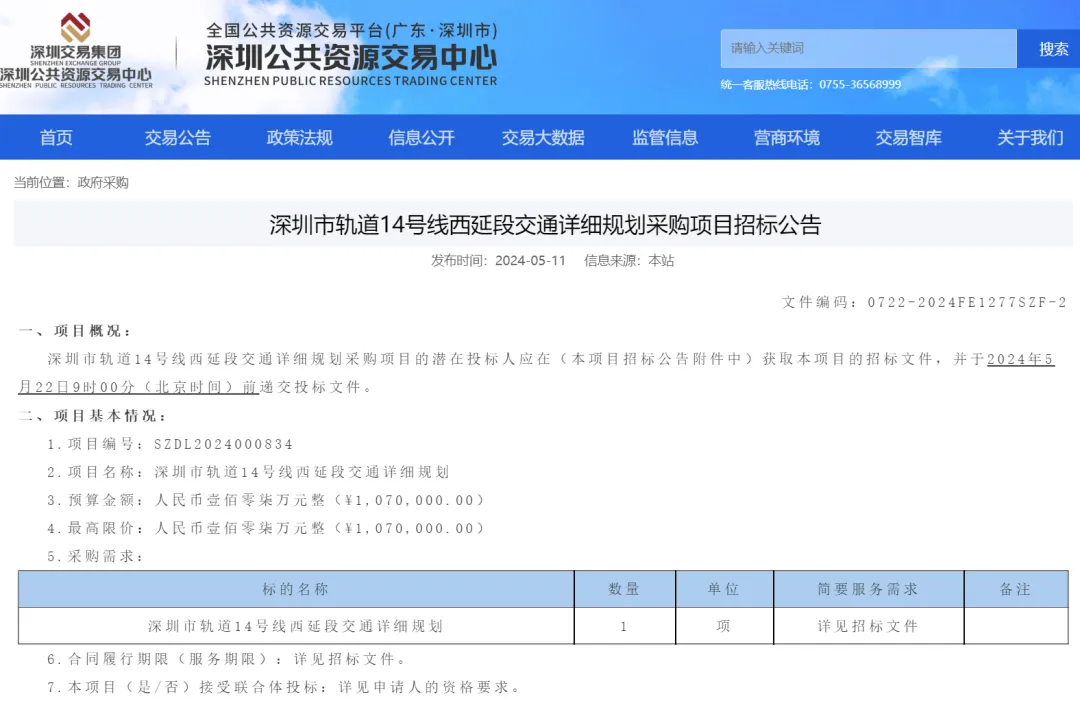Click the 数量 table header
Viewport: 1080px width, 703px height.
tap(625, 589)
